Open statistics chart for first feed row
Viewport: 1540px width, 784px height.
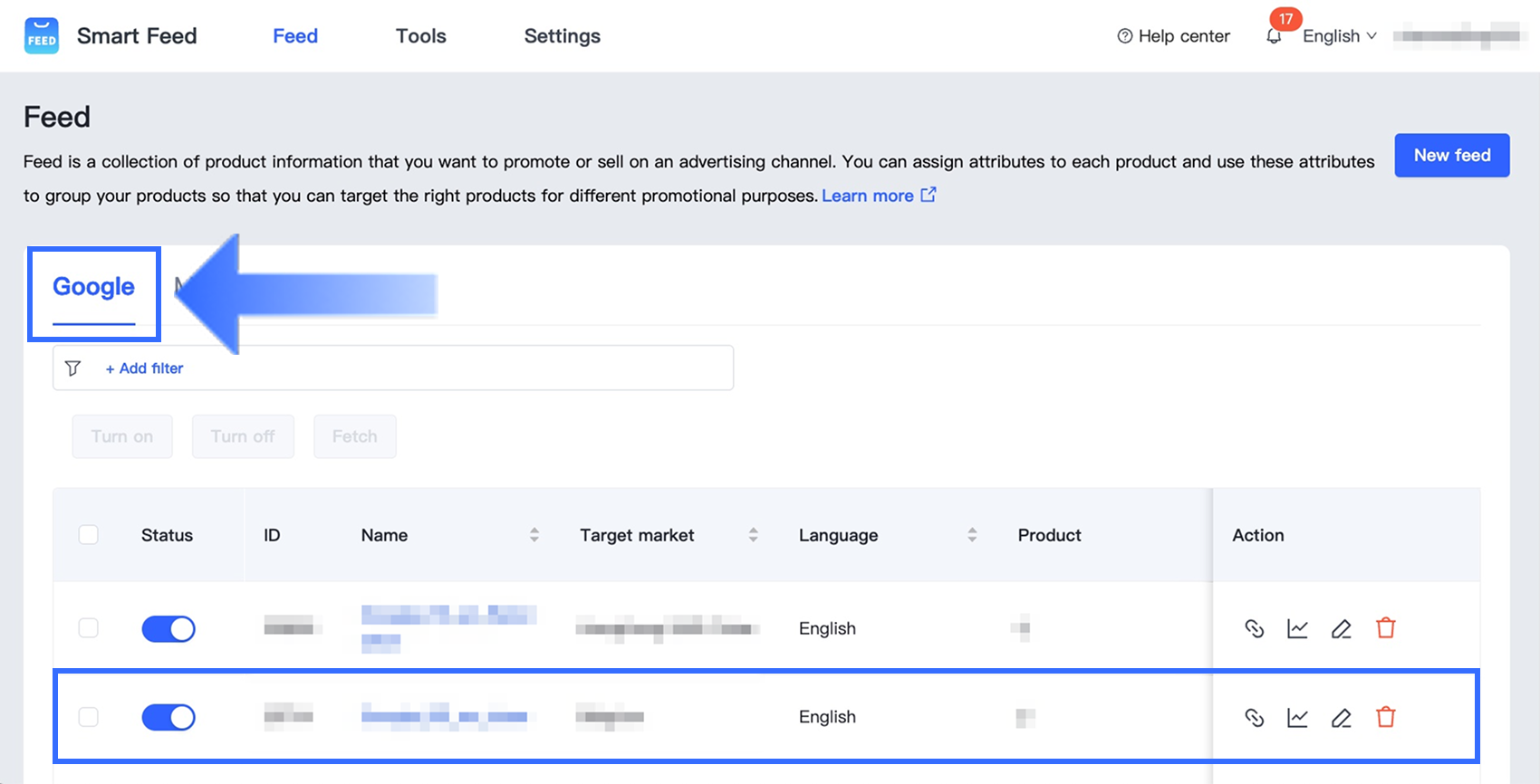[1297, 628]
